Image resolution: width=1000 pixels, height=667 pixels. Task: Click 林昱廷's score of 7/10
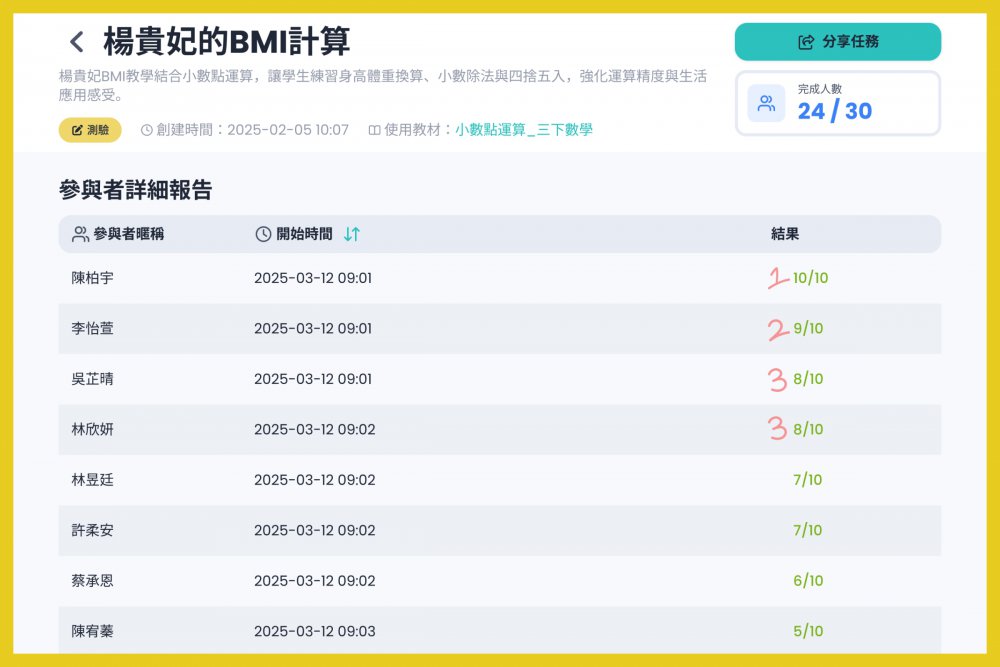(807, 480)
